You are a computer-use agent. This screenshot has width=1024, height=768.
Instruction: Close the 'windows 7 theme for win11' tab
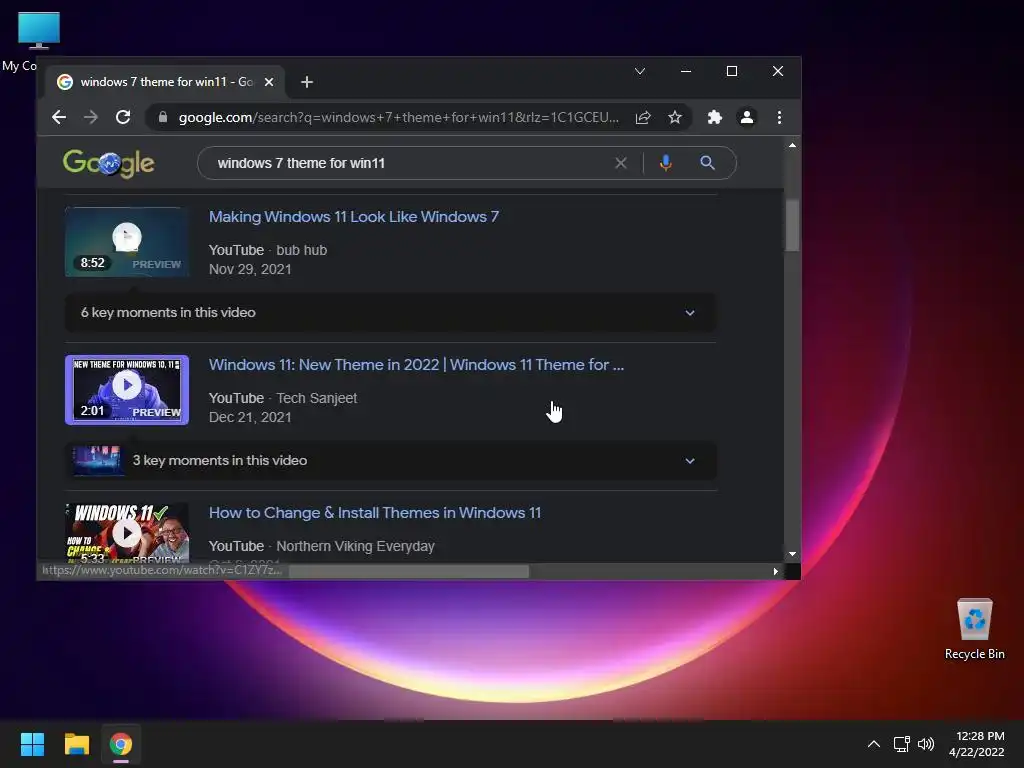coord(268,82)
